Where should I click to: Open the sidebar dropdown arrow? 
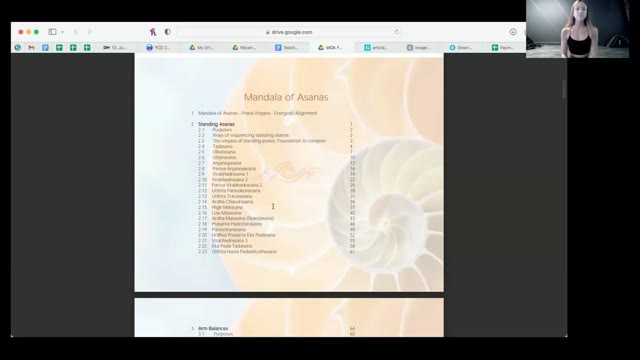62,32
